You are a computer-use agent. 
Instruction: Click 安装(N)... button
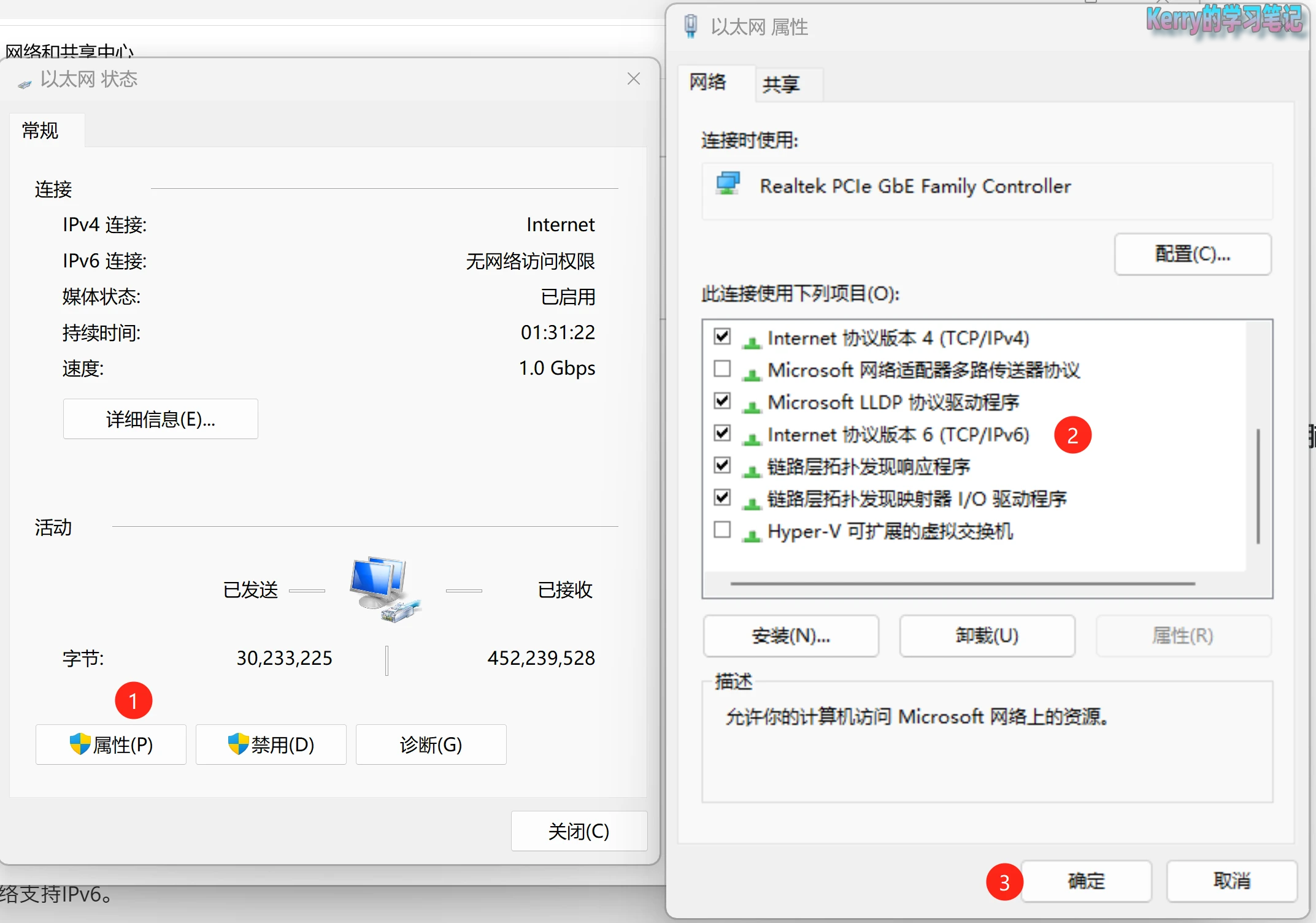tap(791, 636)
